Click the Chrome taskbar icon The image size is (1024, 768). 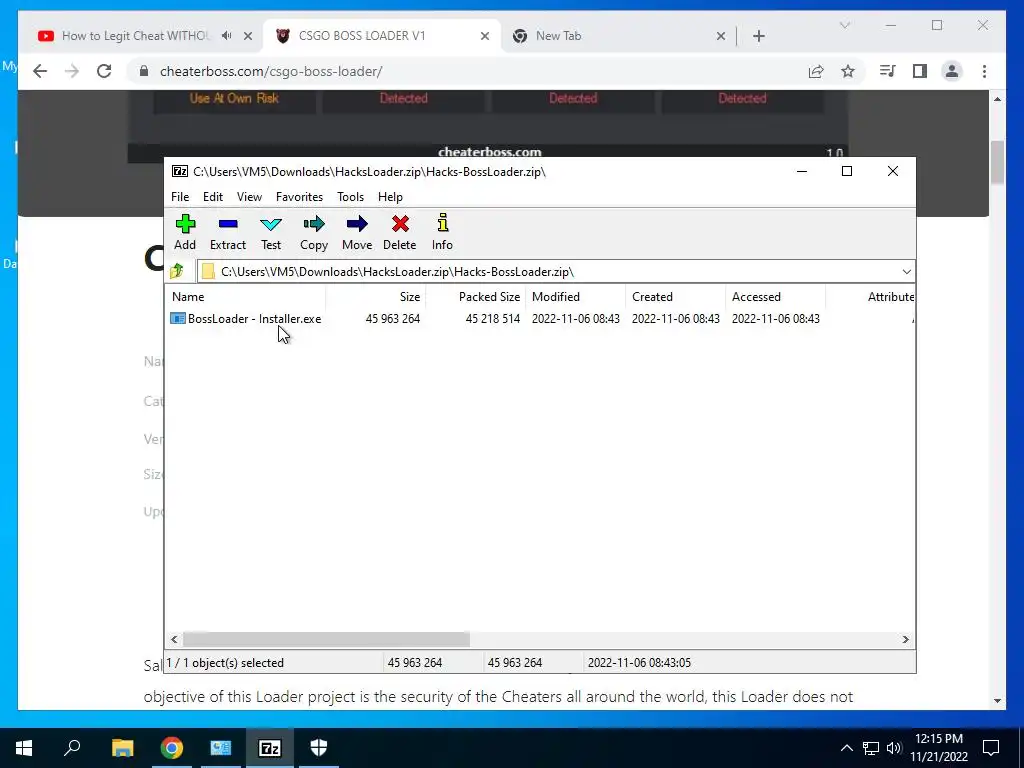coord(172,748)
